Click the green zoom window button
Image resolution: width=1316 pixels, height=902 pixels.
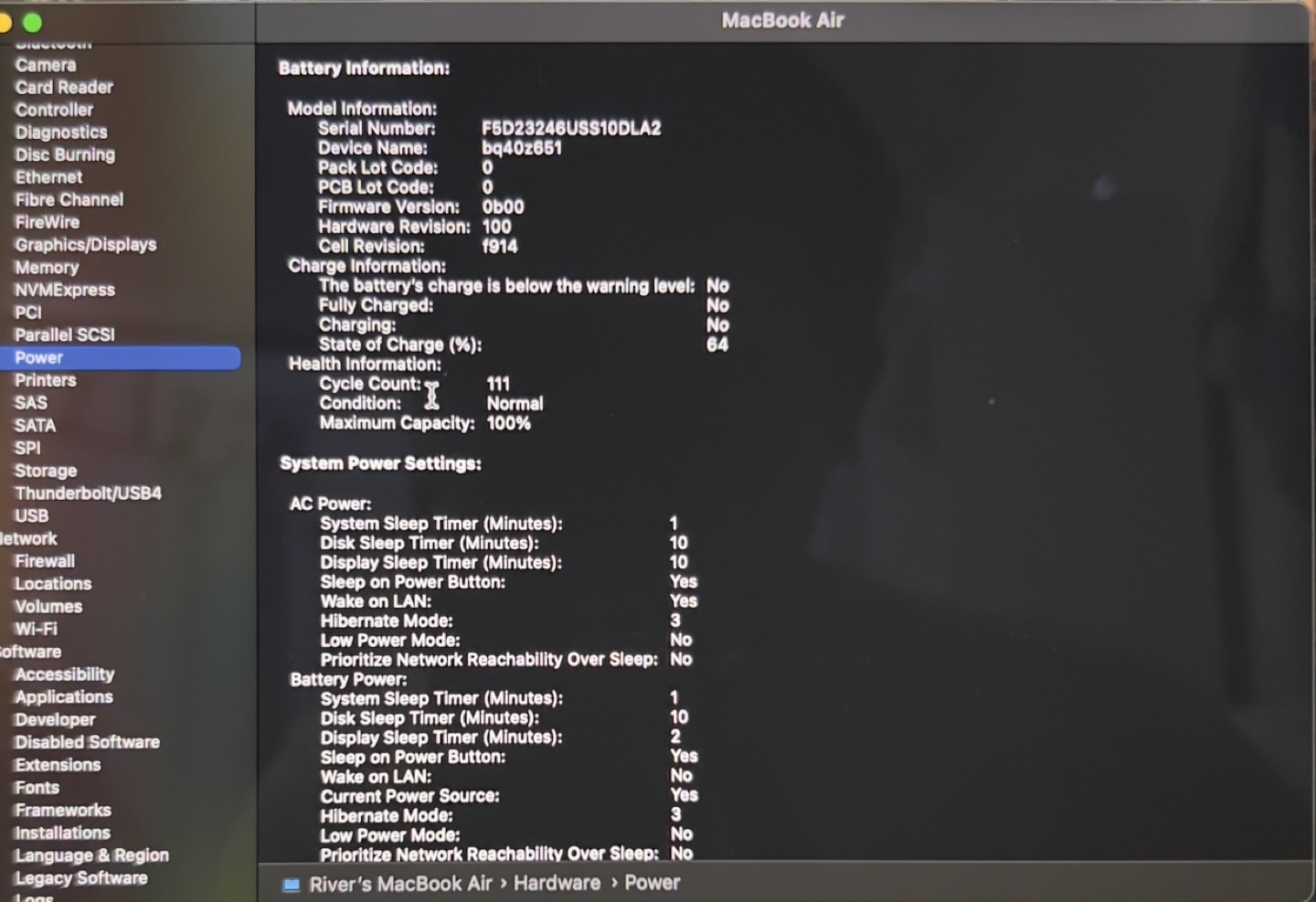pyautogui.click(x=32, y=23)
